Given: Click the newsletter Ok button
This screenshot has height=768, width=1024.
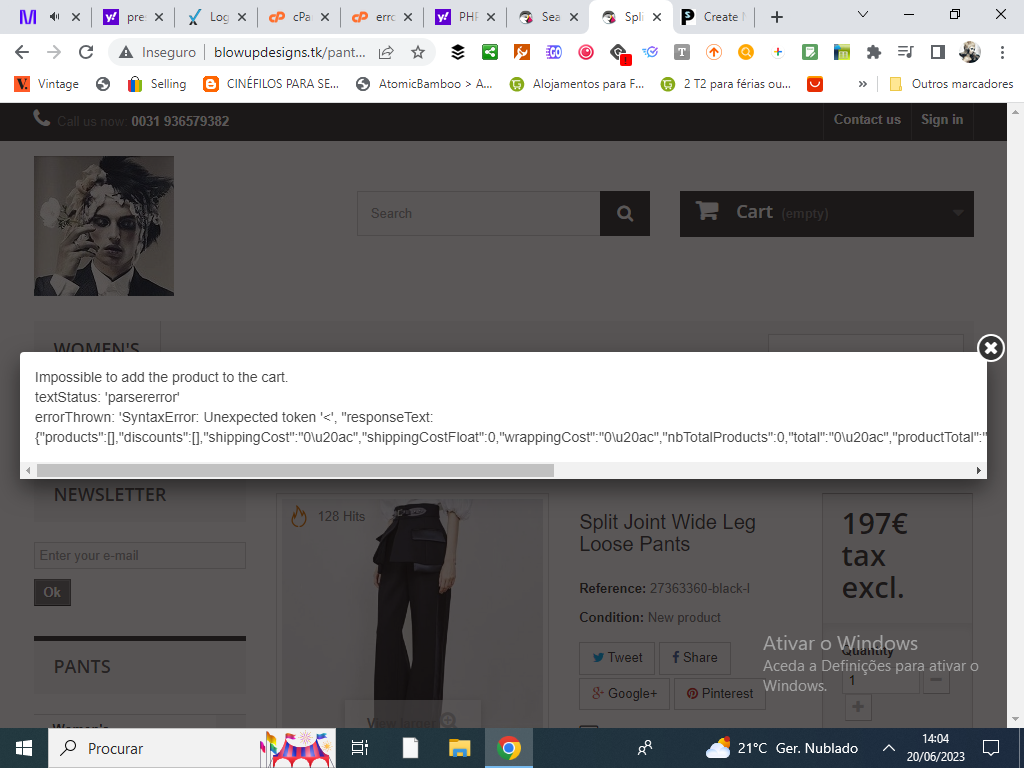Looking at the screenshot, I should tap(52, 592).
